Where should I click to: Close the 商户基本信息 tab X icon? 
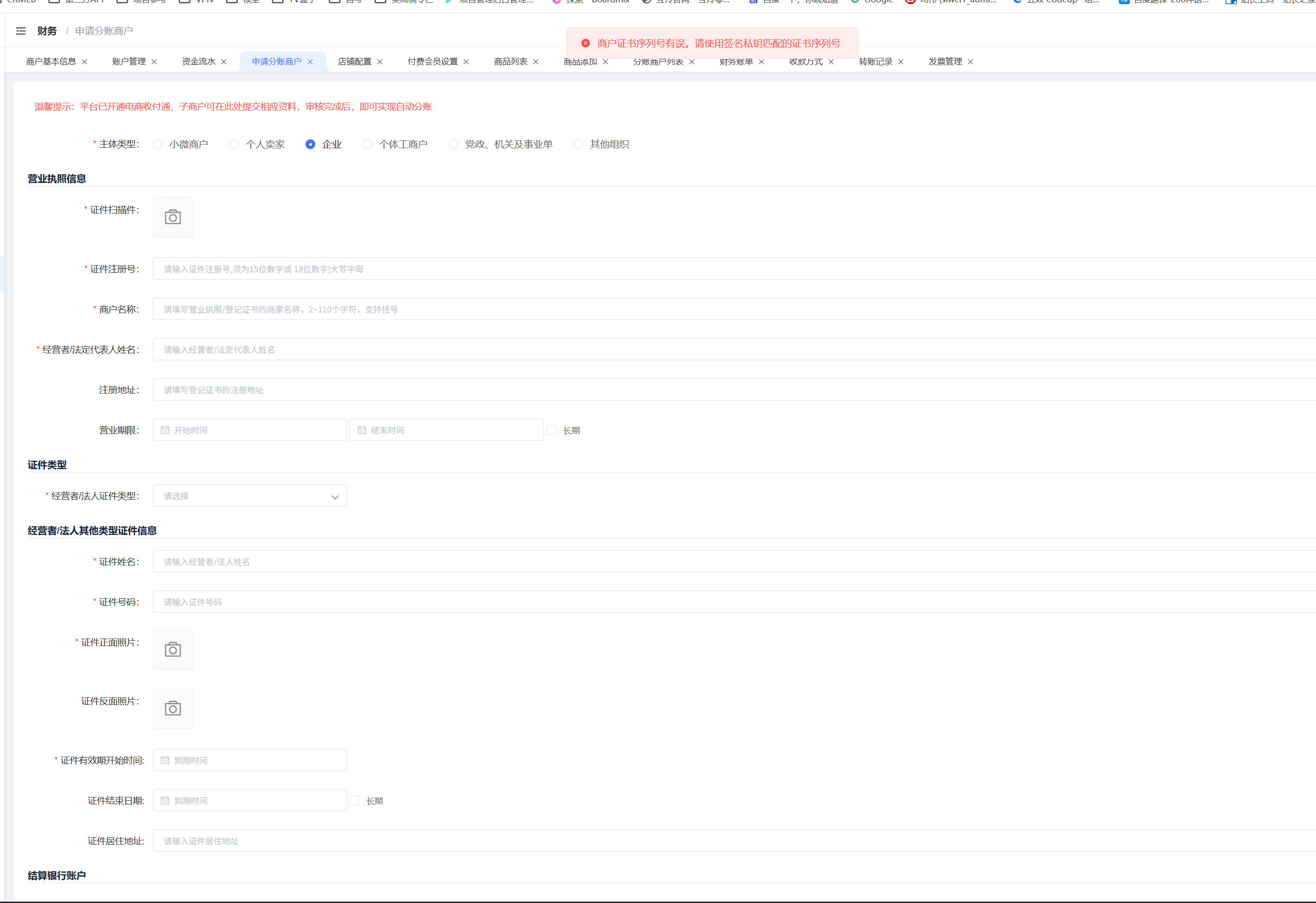coord(84,62)
